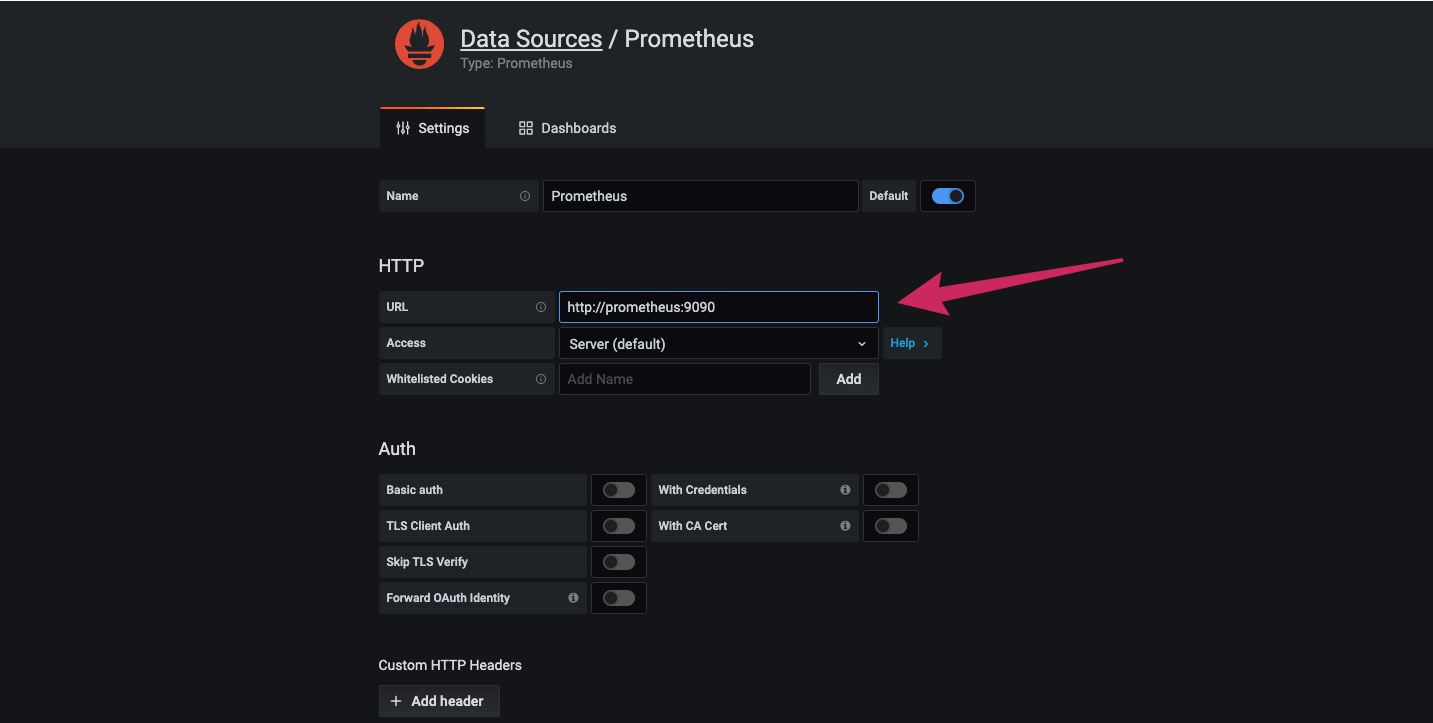This screenshot has width=1433, height=723.
Task: Disable the Default data source toggle
Action: (947, 196)
